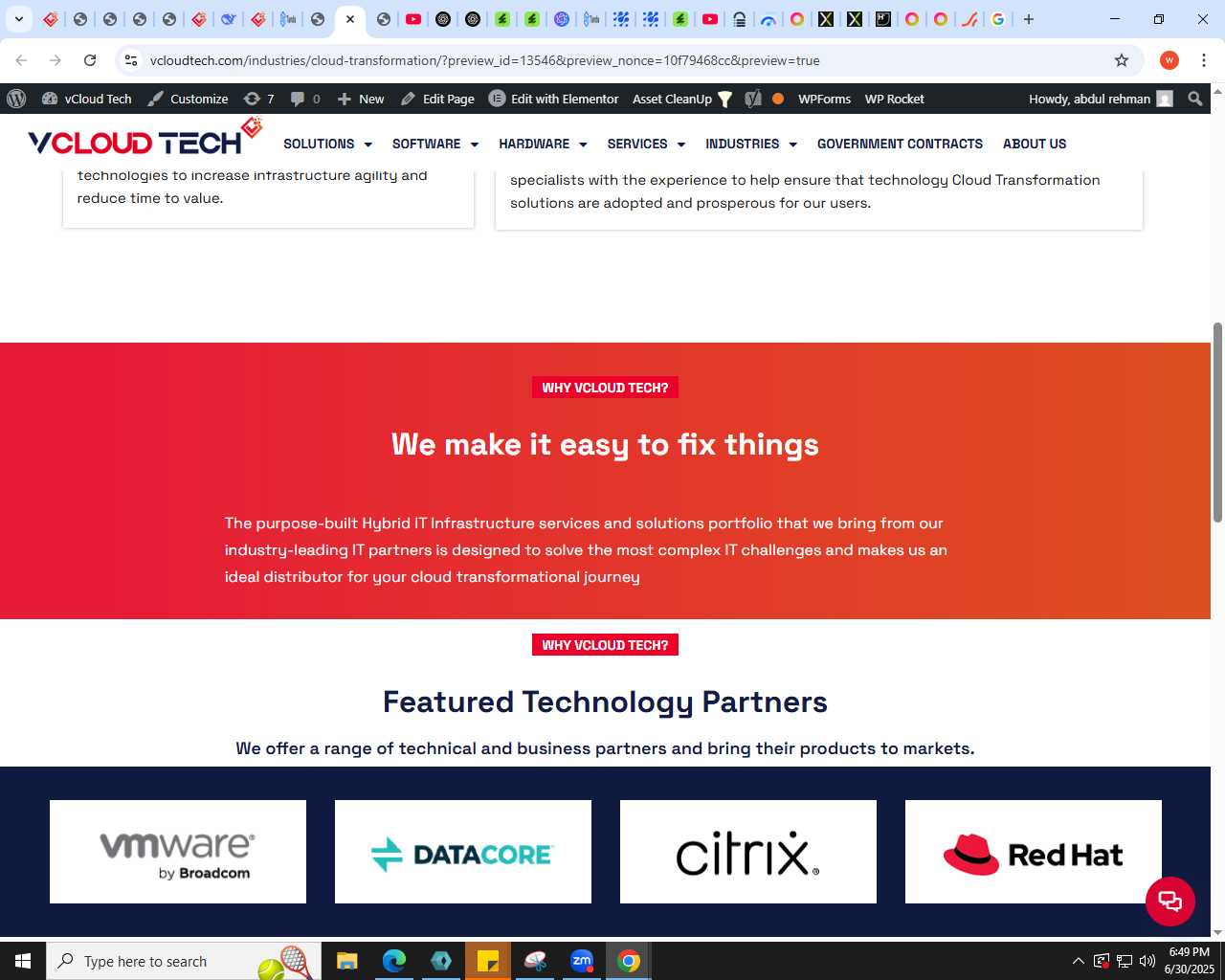Open the Sticky Notes taskbar app
The image size is (1225, 980).
click(488, 961)
